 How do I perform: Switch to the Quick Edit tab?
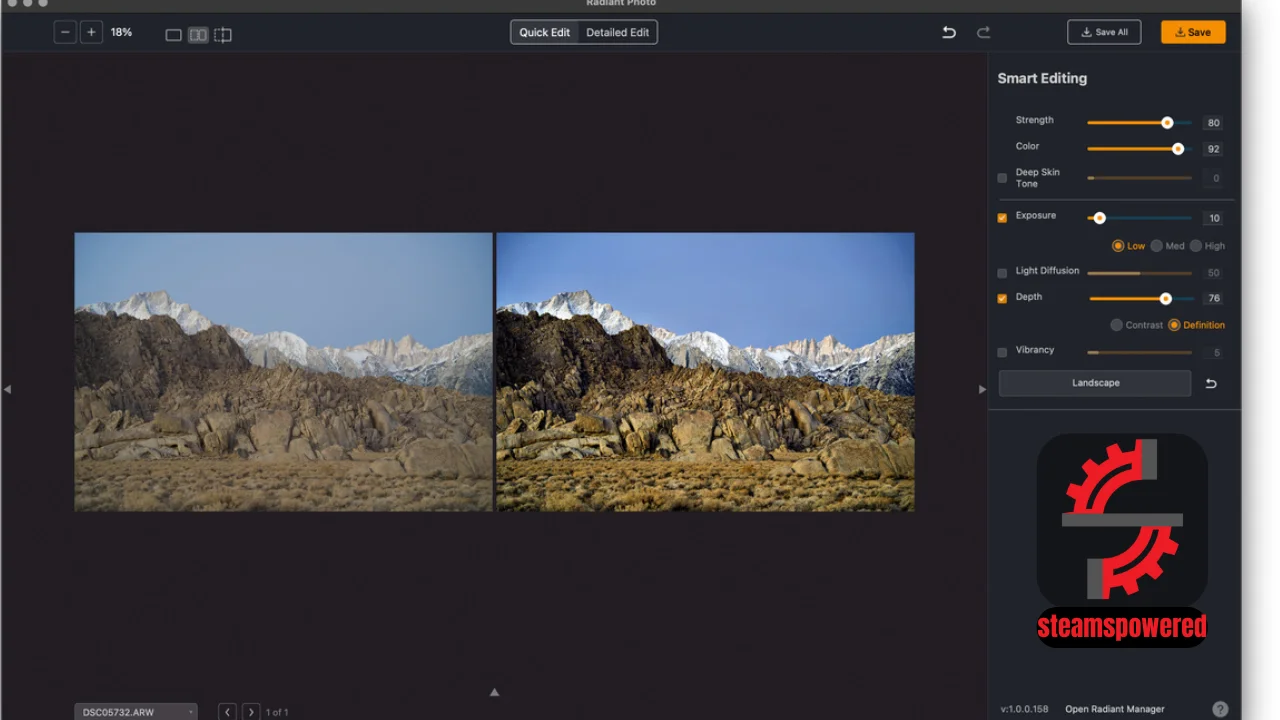coord(545,32)
